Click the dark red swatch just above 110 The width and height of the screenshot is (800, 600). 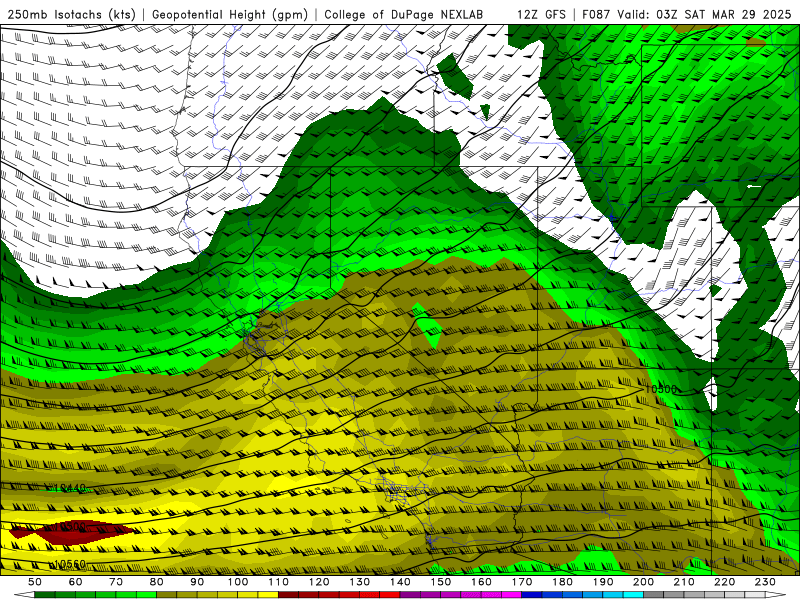pyautogui.click(x=289, y=595)
